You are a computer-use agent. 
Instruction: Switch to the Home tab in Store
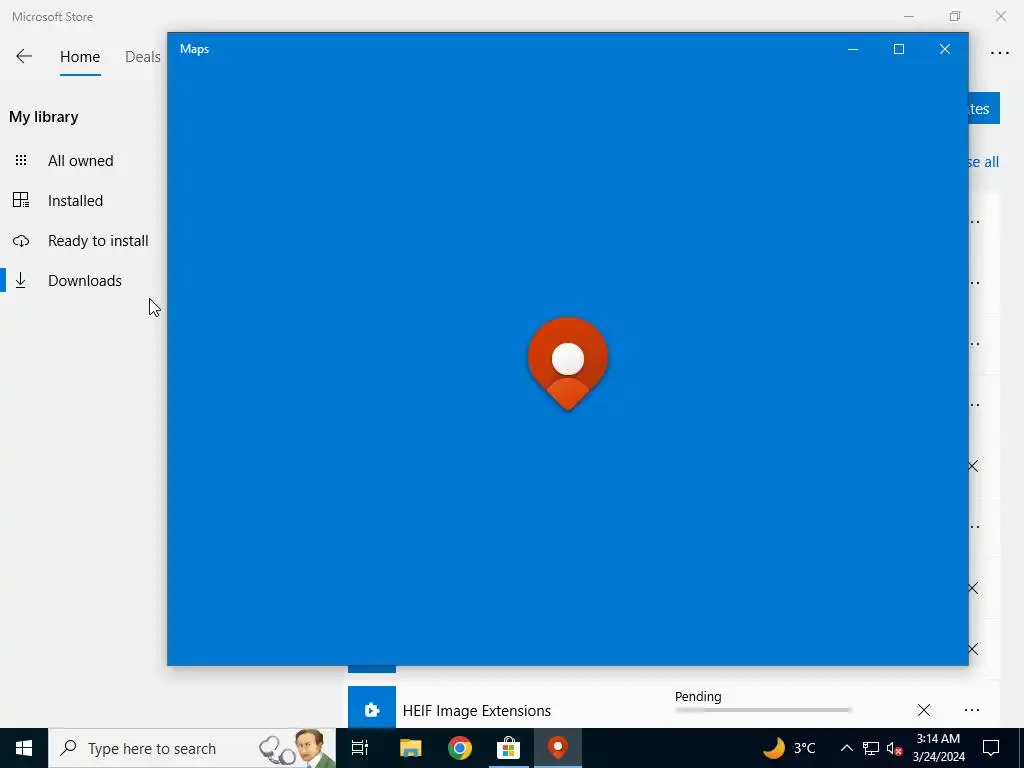coord(80,57)
